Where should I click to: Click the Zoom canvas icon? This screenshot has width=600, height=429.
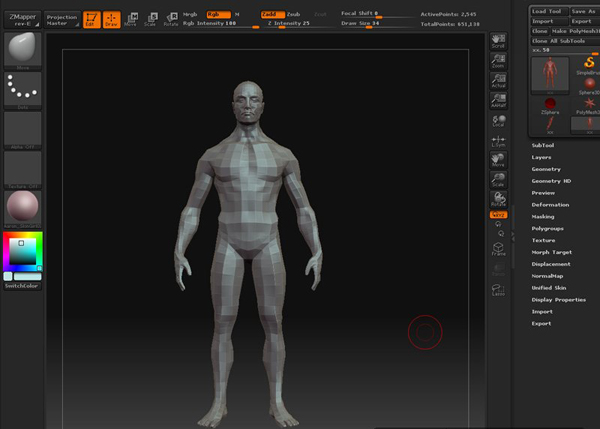(x=498, y=61)
